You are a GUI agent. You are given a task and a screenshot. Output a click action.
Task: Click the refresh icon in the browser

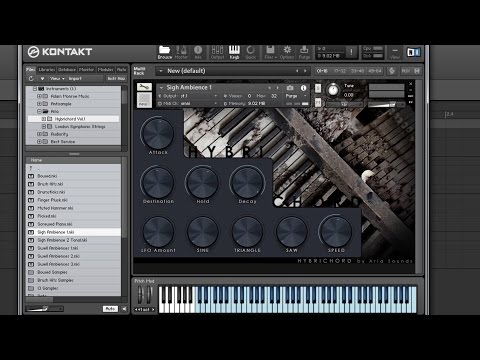coord(31,78)
